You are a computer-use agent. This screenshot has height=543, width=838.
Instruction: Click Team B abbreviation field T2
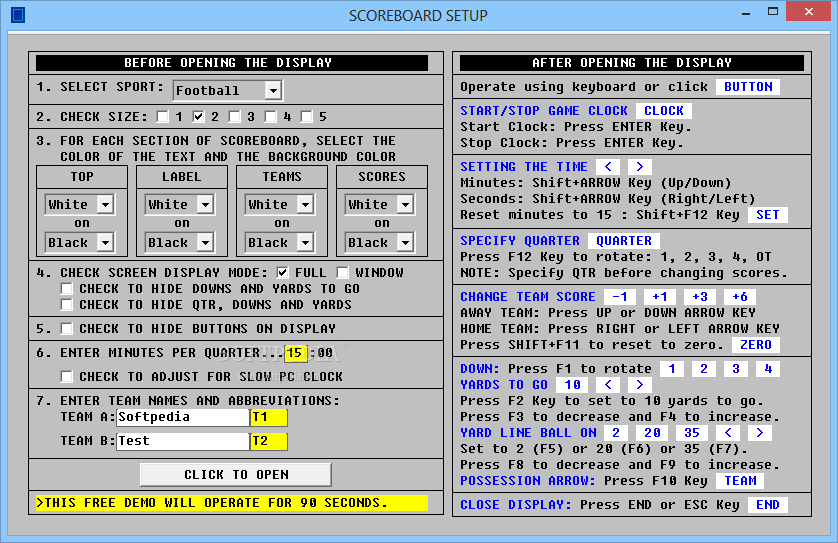tap(269, 441)
